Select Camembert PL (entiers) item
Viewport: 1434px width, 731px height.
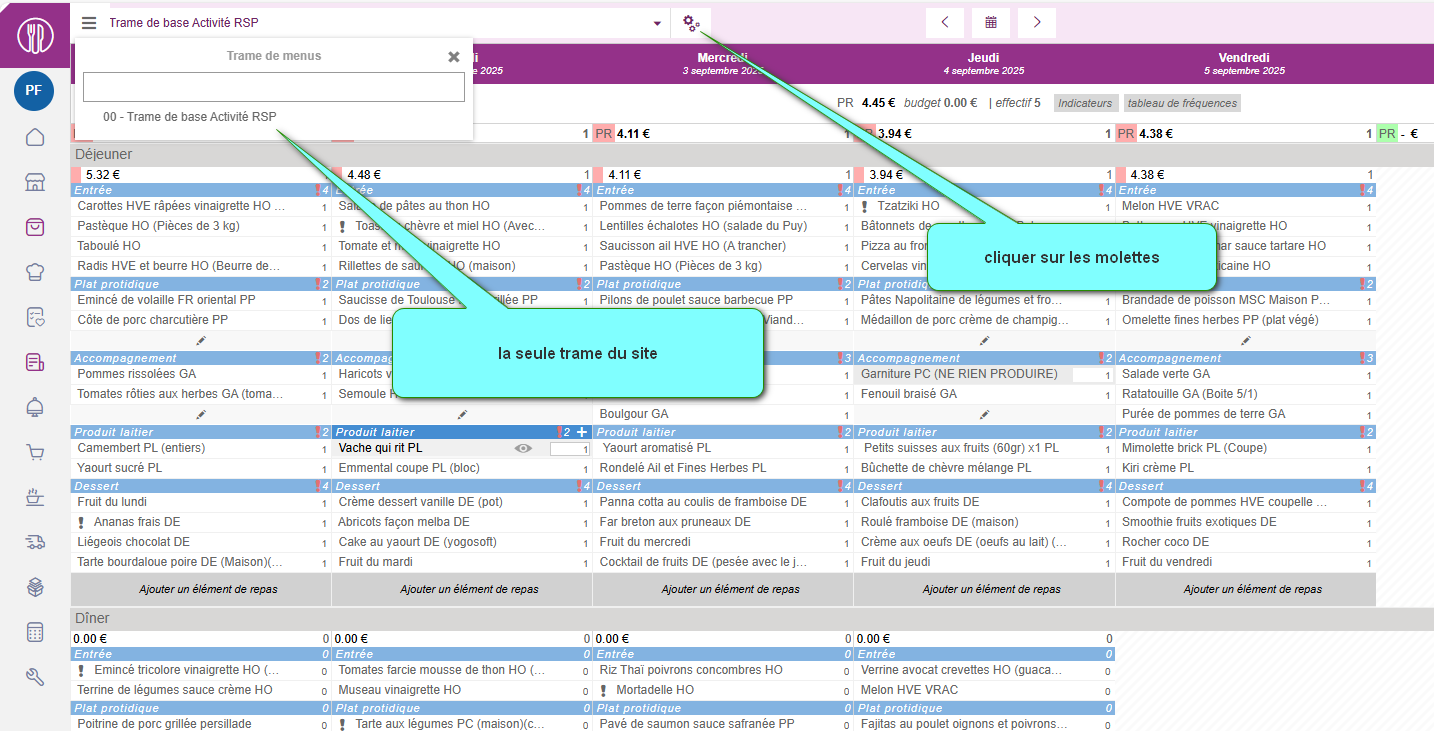tap(141, 448)
